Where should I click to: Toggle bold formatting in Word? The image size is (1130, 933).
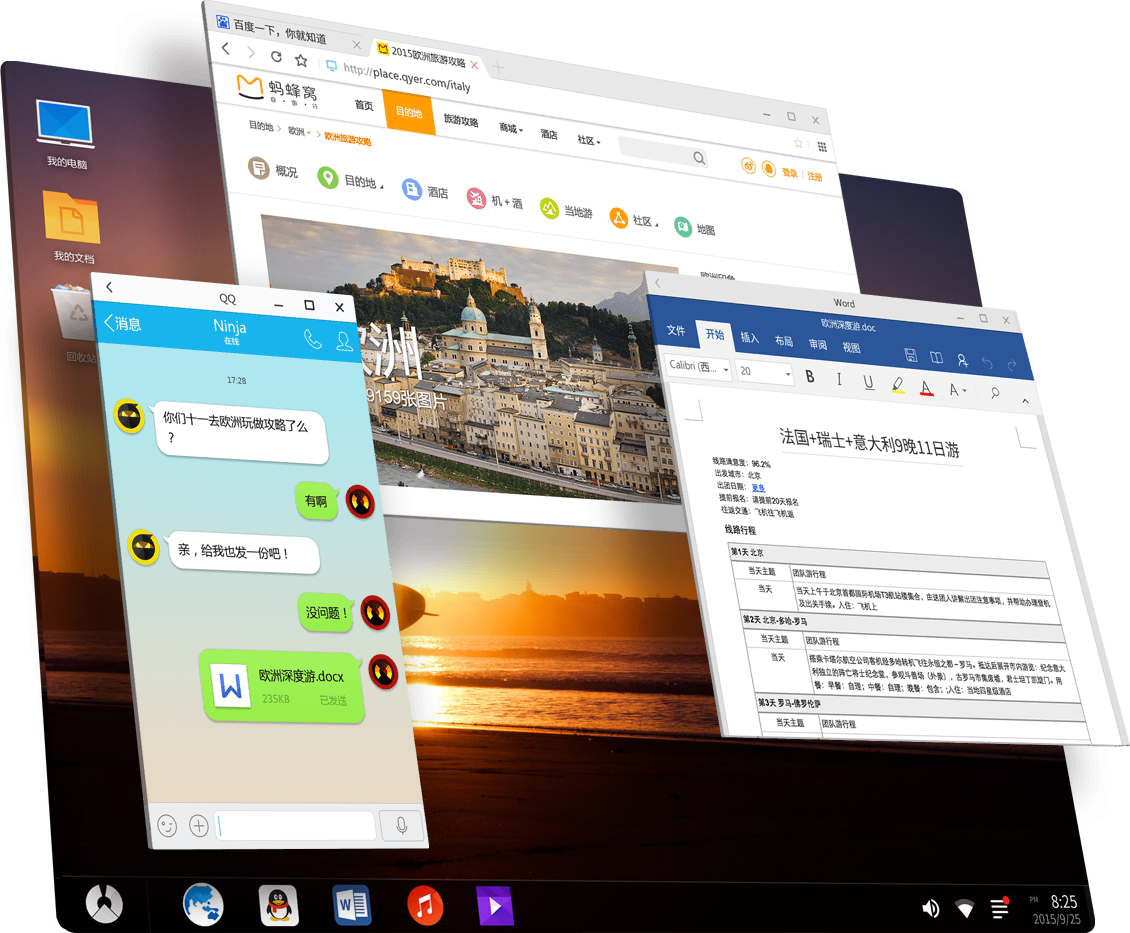pos(809,376)
